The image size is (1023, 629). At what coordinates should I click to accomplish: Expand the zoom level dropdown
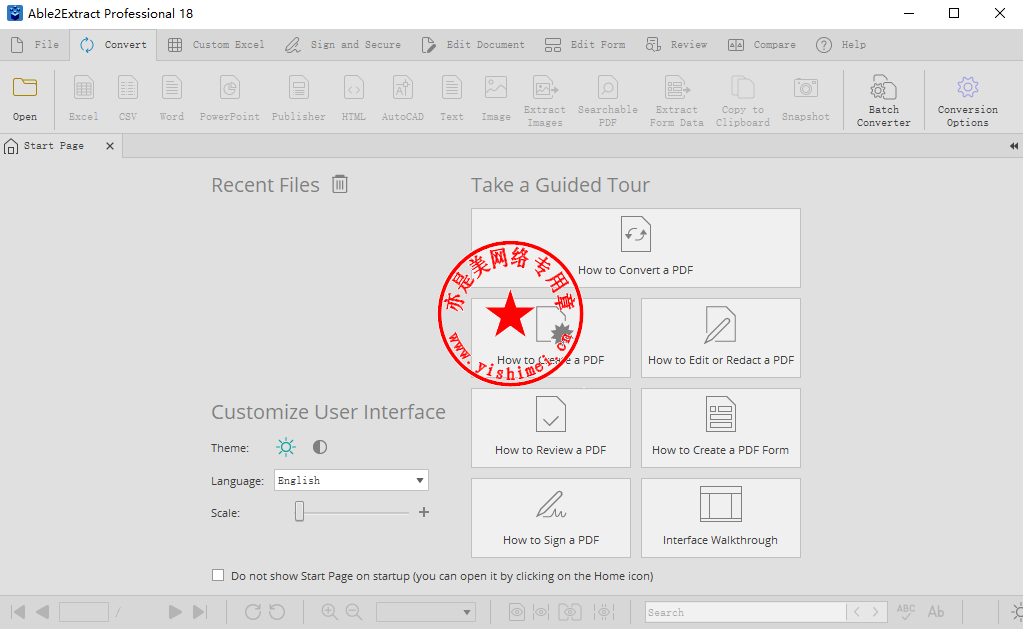(425, 612)
